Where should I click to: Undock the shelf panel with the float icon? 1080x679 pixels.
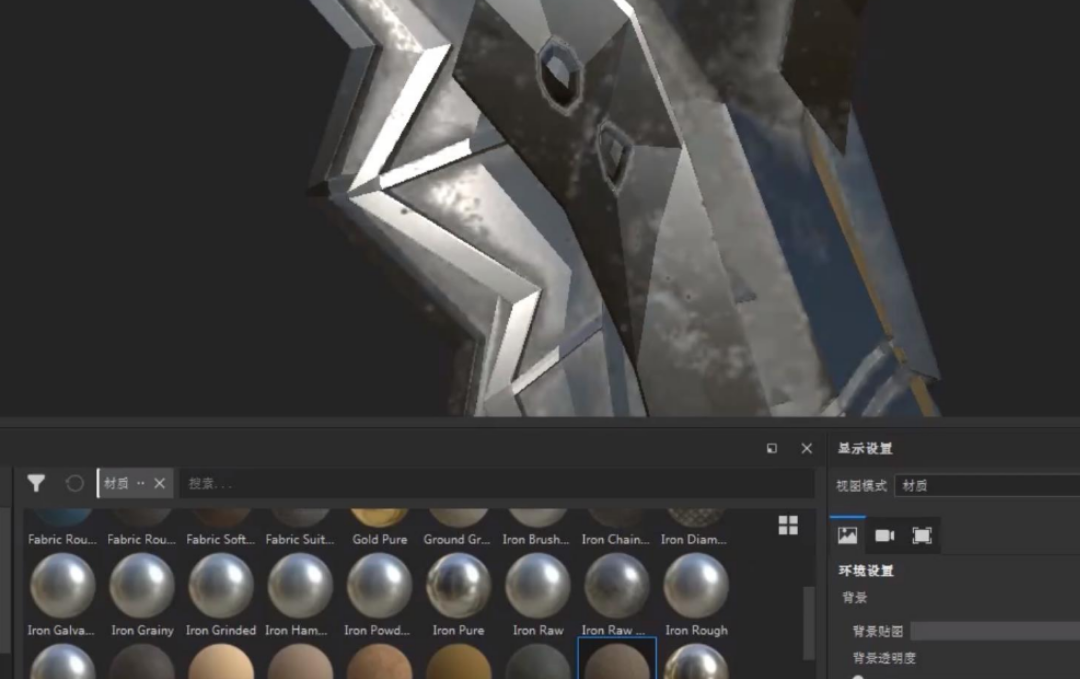coord(772,449)
